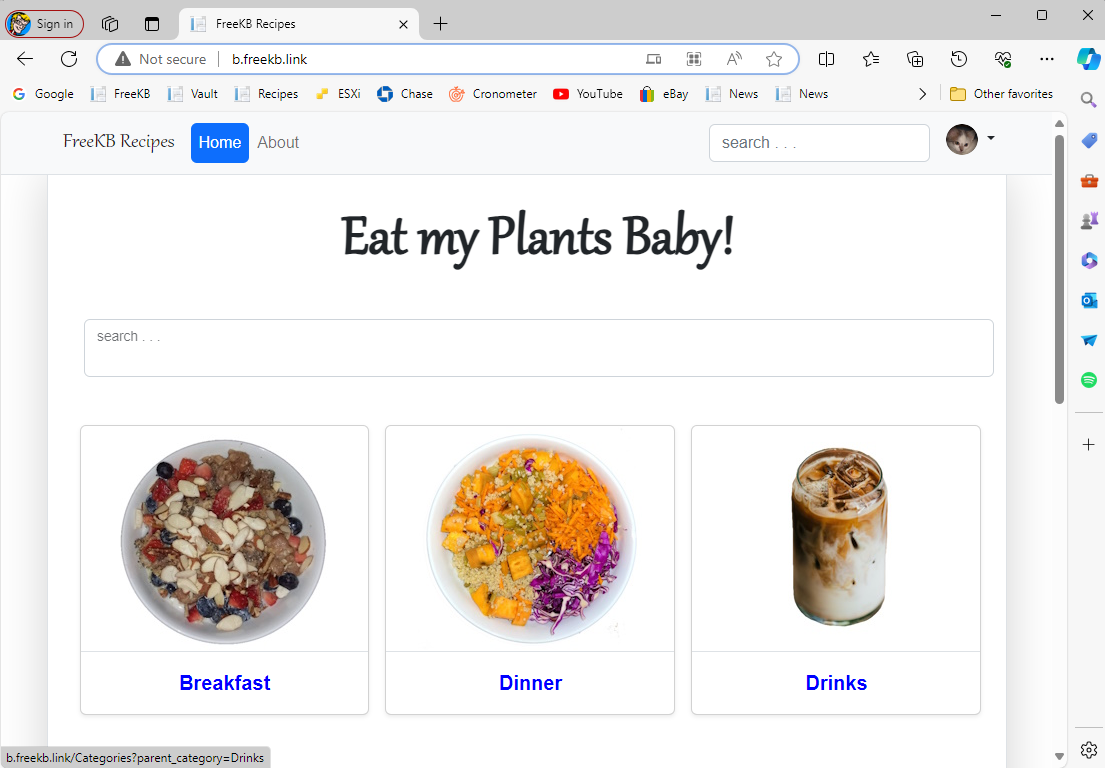Viewport: 1105px width, 768px height.
Task: Select the Home nav item
Action: coord(220,142)
